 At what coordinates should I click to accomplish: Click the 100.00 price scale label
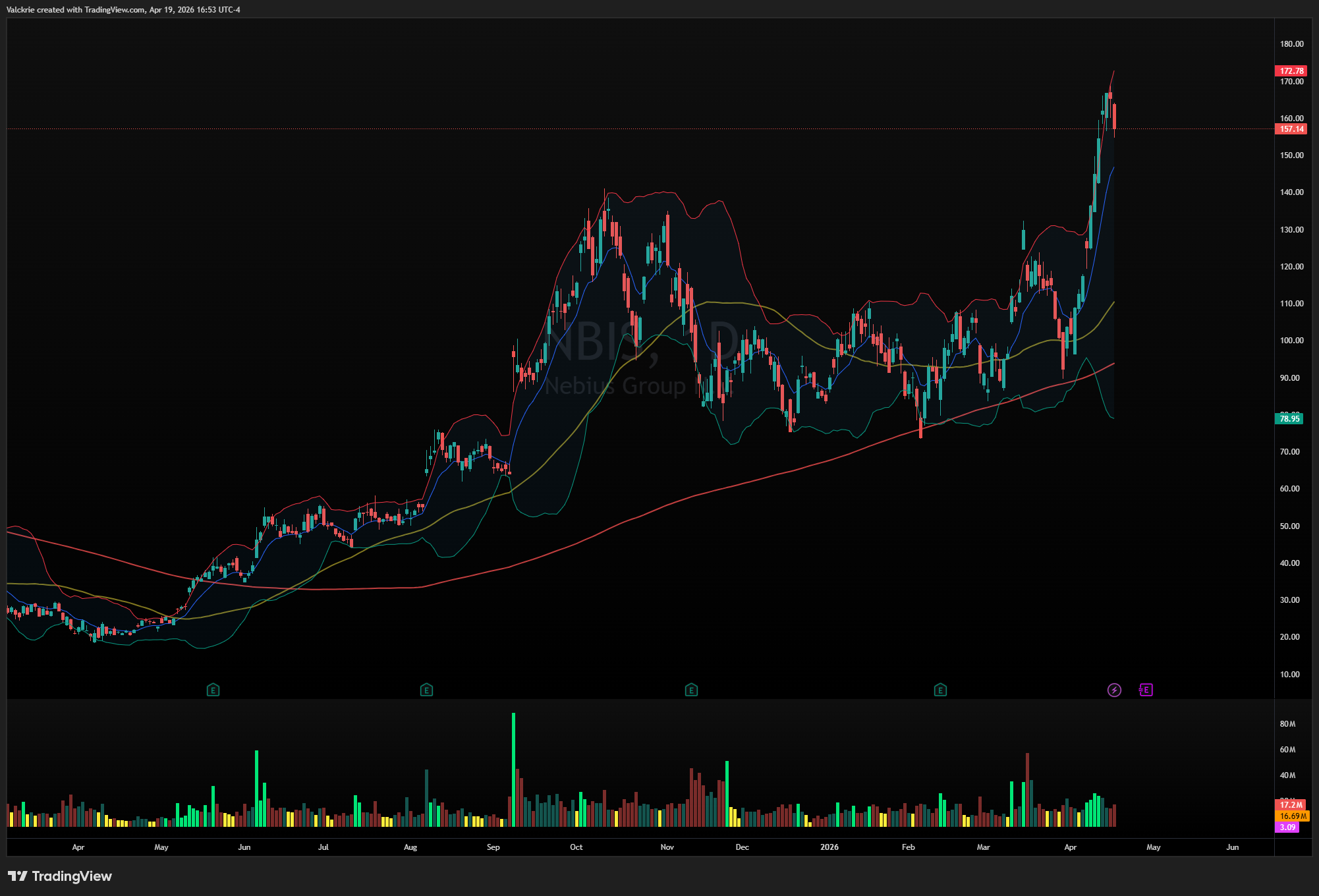click(1291, 341)
